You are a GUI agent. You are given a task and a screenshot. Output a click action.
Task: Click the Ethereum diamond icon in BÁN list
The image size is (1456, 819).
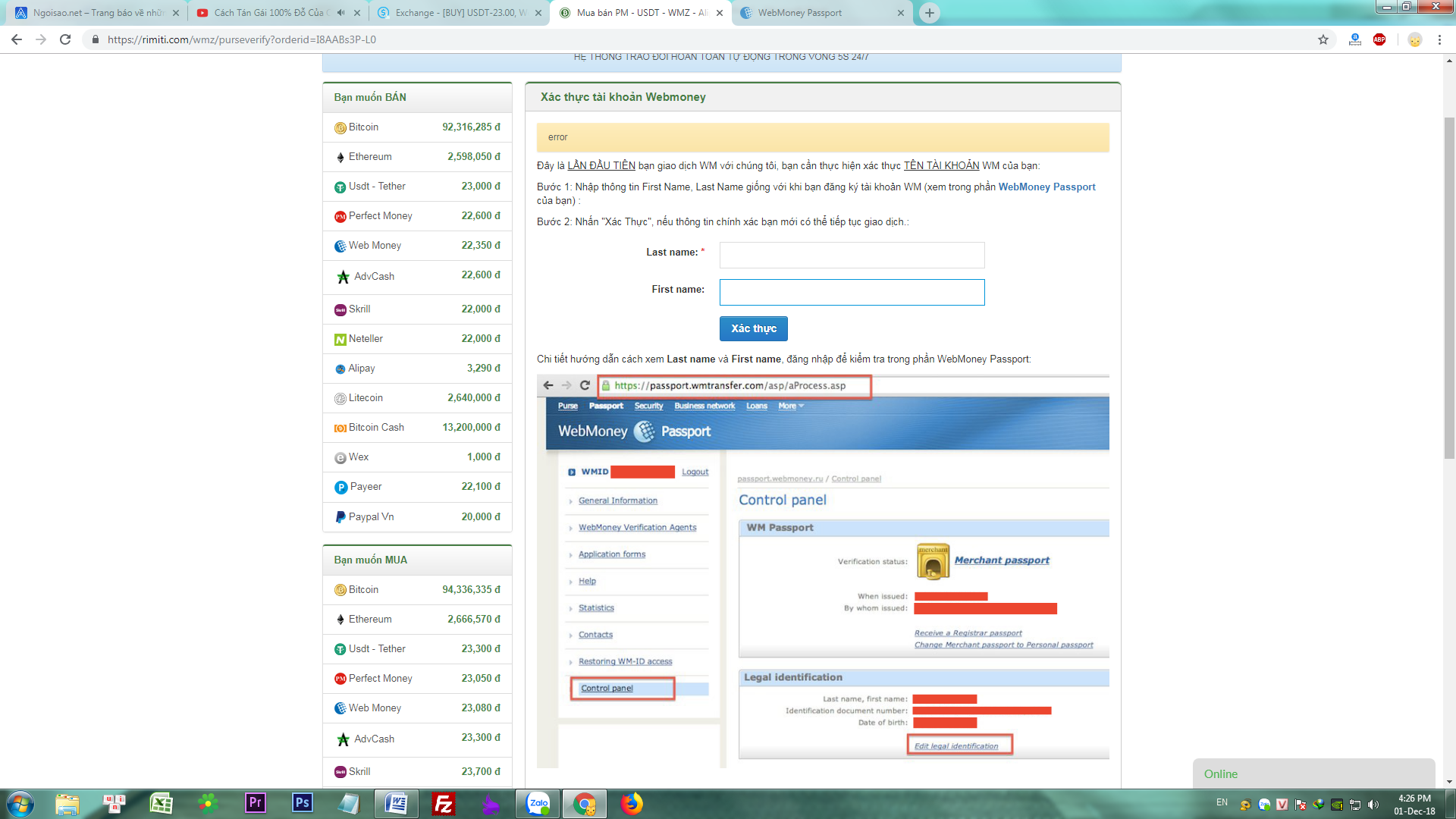[x=340, y=157]
